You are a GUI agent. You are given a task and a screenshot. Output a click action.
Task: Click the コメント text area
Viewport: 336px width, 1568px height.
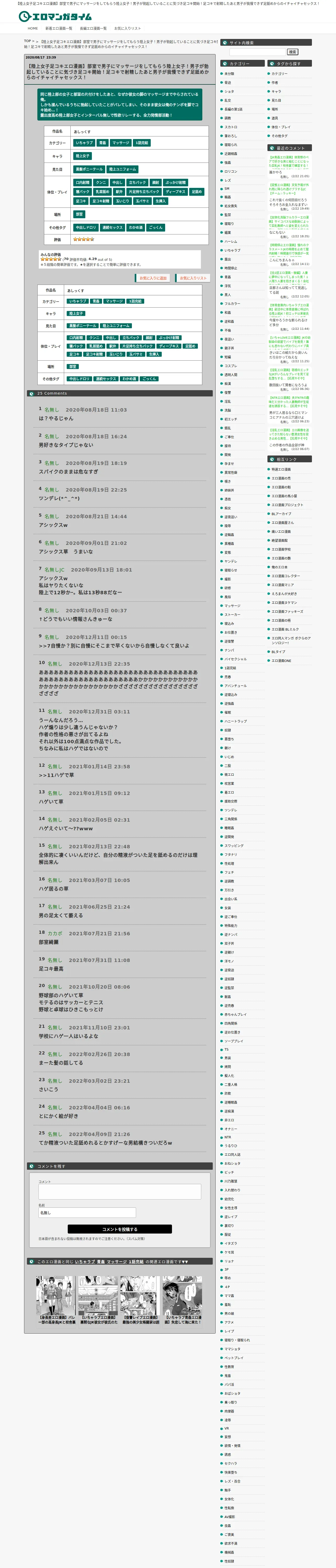point(120,1192)
